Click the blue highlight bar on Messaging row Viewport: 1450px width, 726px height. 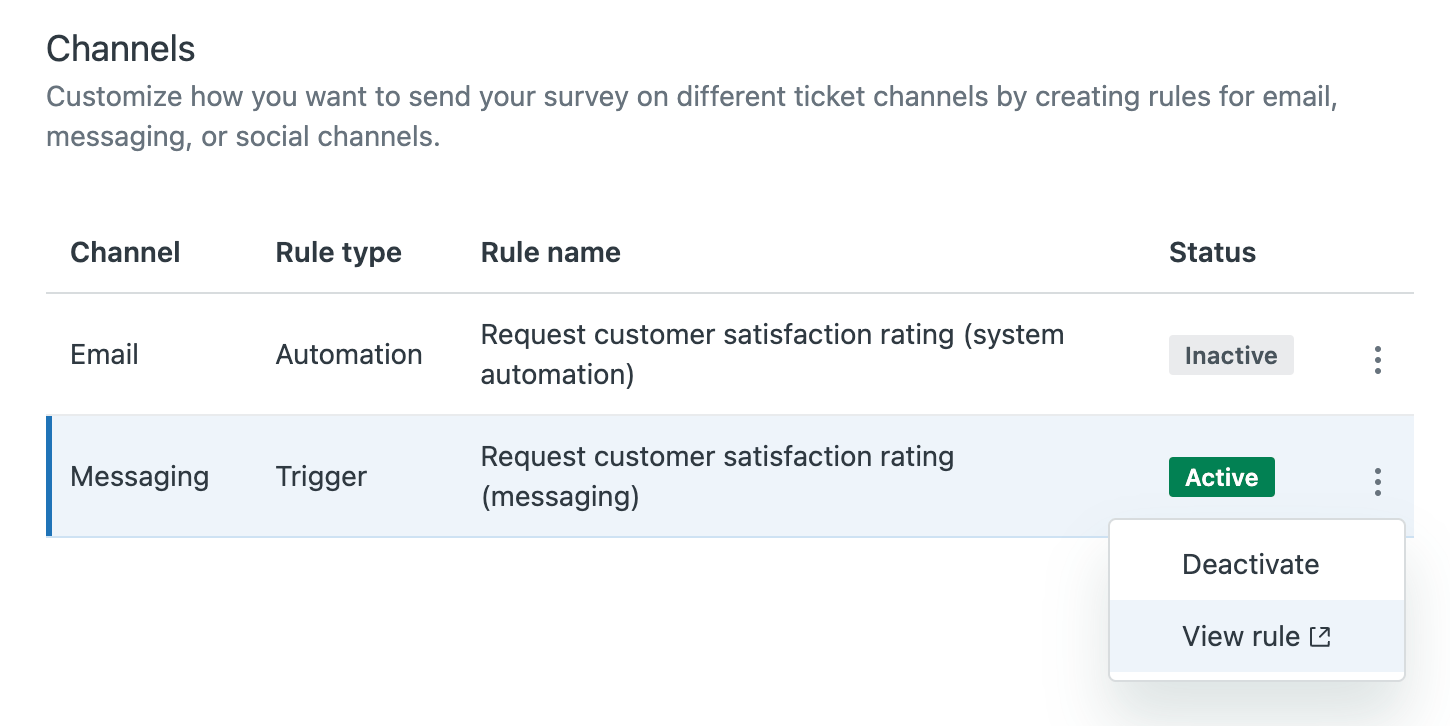click(x=49, y=477)
